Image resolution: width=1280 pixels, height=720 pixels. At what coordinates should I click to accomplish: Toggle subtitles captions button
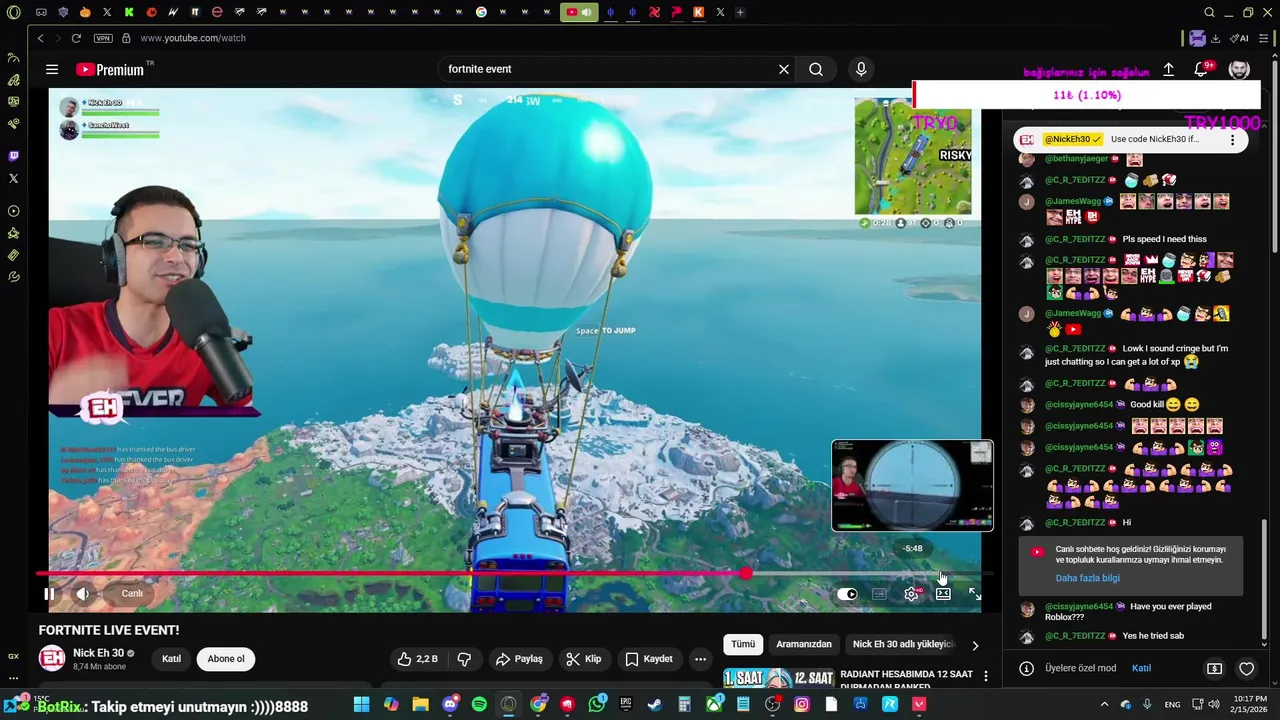click(x=879, y=594)
